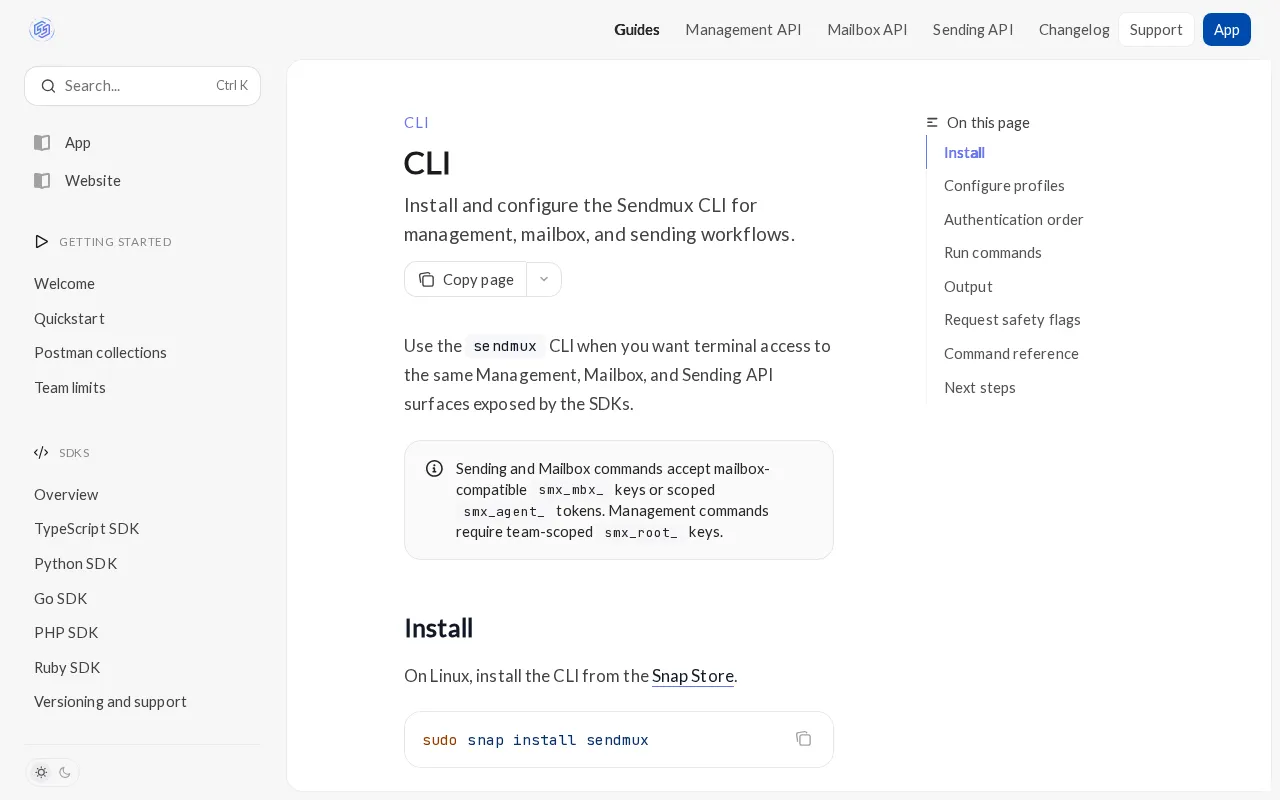Click the smx_mbx_ inline code

[x=571, y=490]
